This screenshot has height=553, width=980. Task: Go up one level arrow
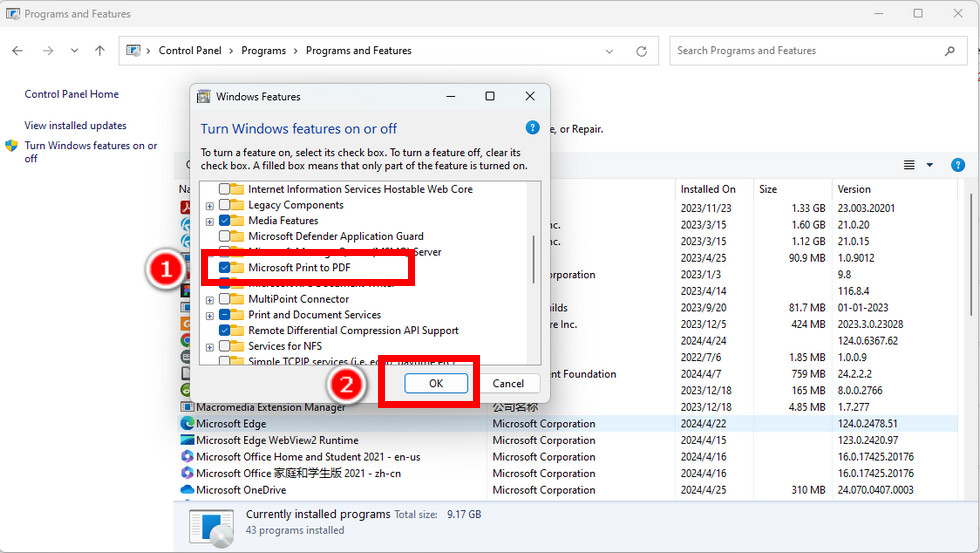pyautogui.click(x=100, y=51)
